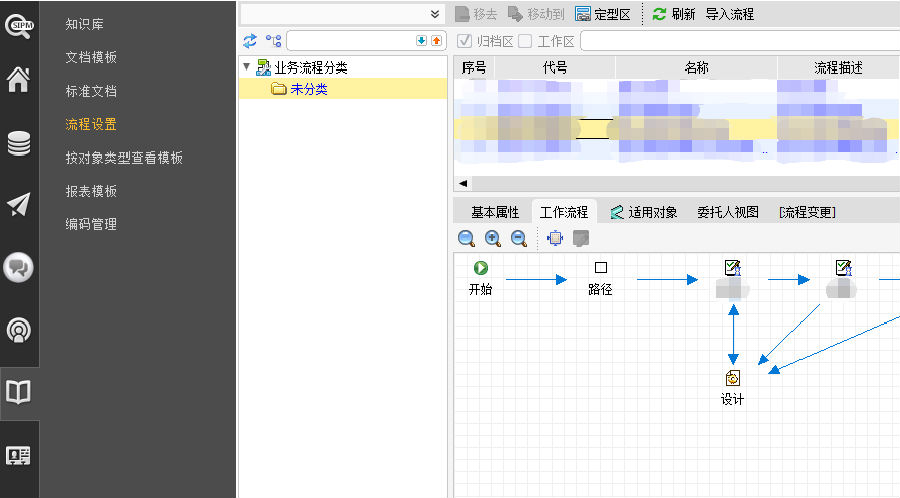Click the 刷新 refresh button

[674, 14]
